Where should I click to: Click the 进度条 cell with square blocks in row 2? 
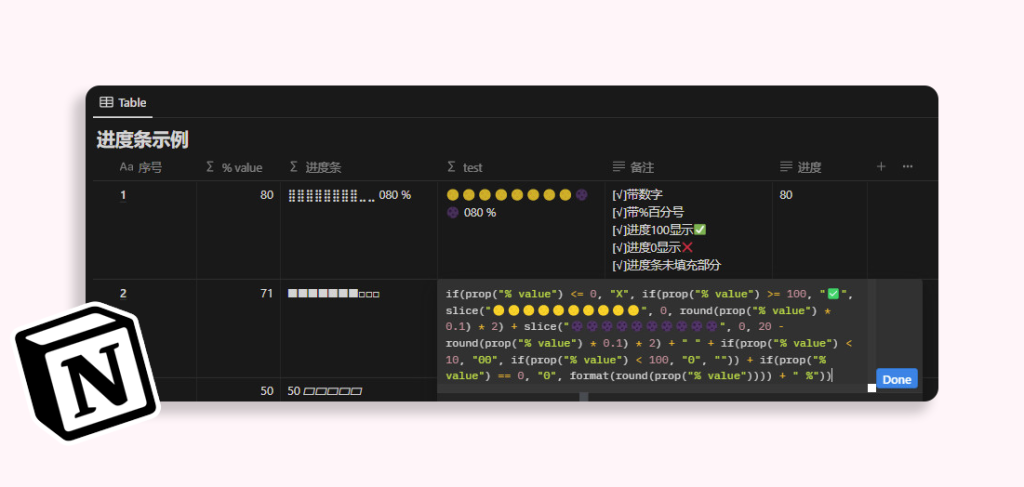(x=359, y=328)
